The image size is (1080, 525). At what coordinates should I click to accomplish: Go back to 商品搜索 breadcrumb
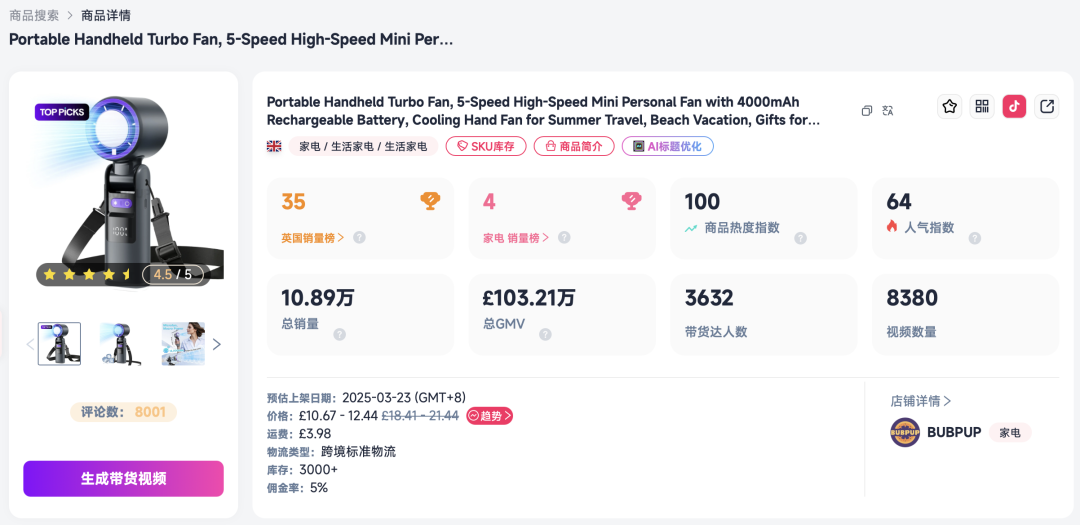34,15
